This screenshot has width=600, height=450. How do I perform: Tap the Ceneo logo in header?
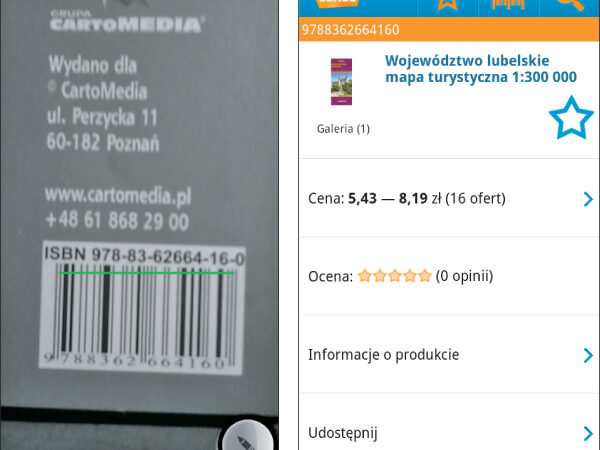(x=338, y=4)
